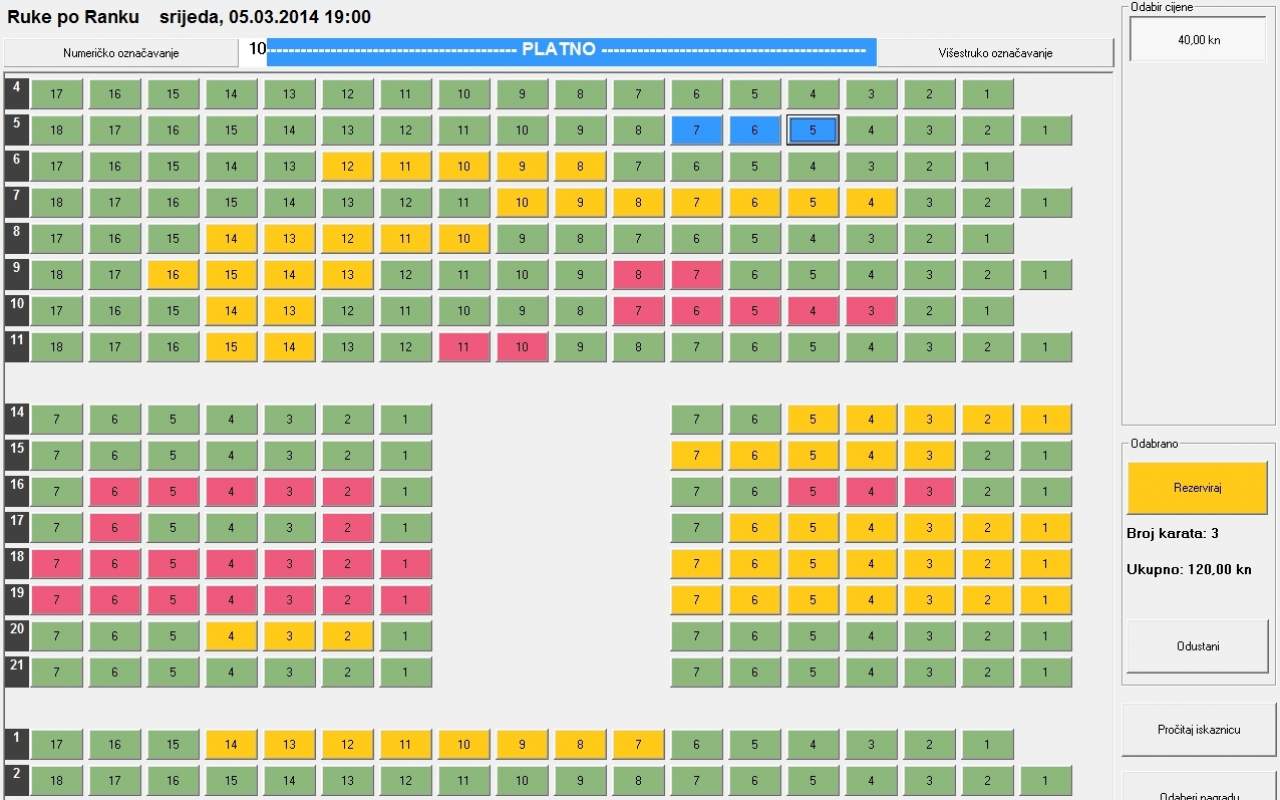Click row 14 header label
Image resolution: width=1280 pixels, height=800 pixels.
[x=17, y=413]
